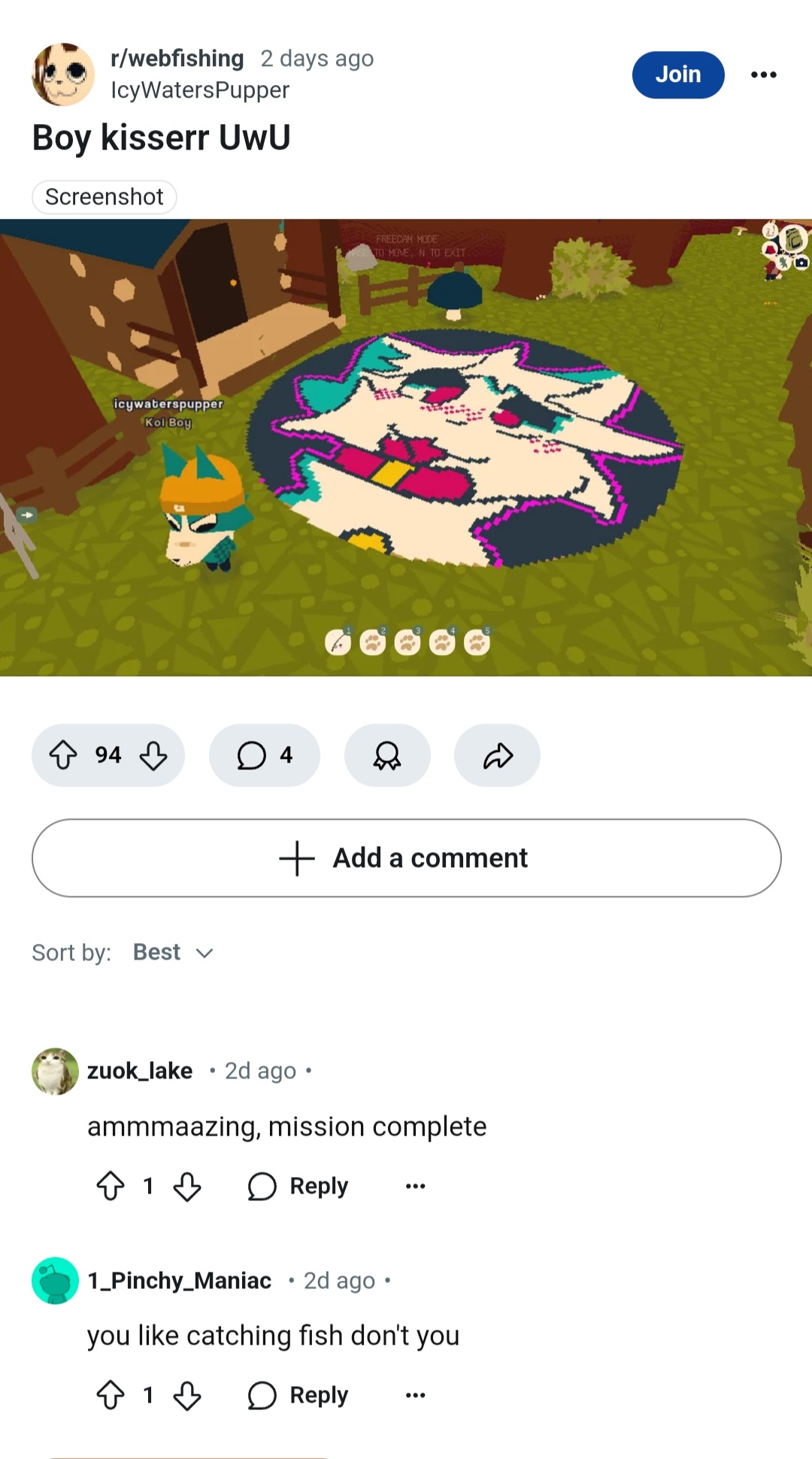Downvote 1_Pinchy_Maniac's comment
Viewport: 812px width, 1459px height.
(187, 1395)
